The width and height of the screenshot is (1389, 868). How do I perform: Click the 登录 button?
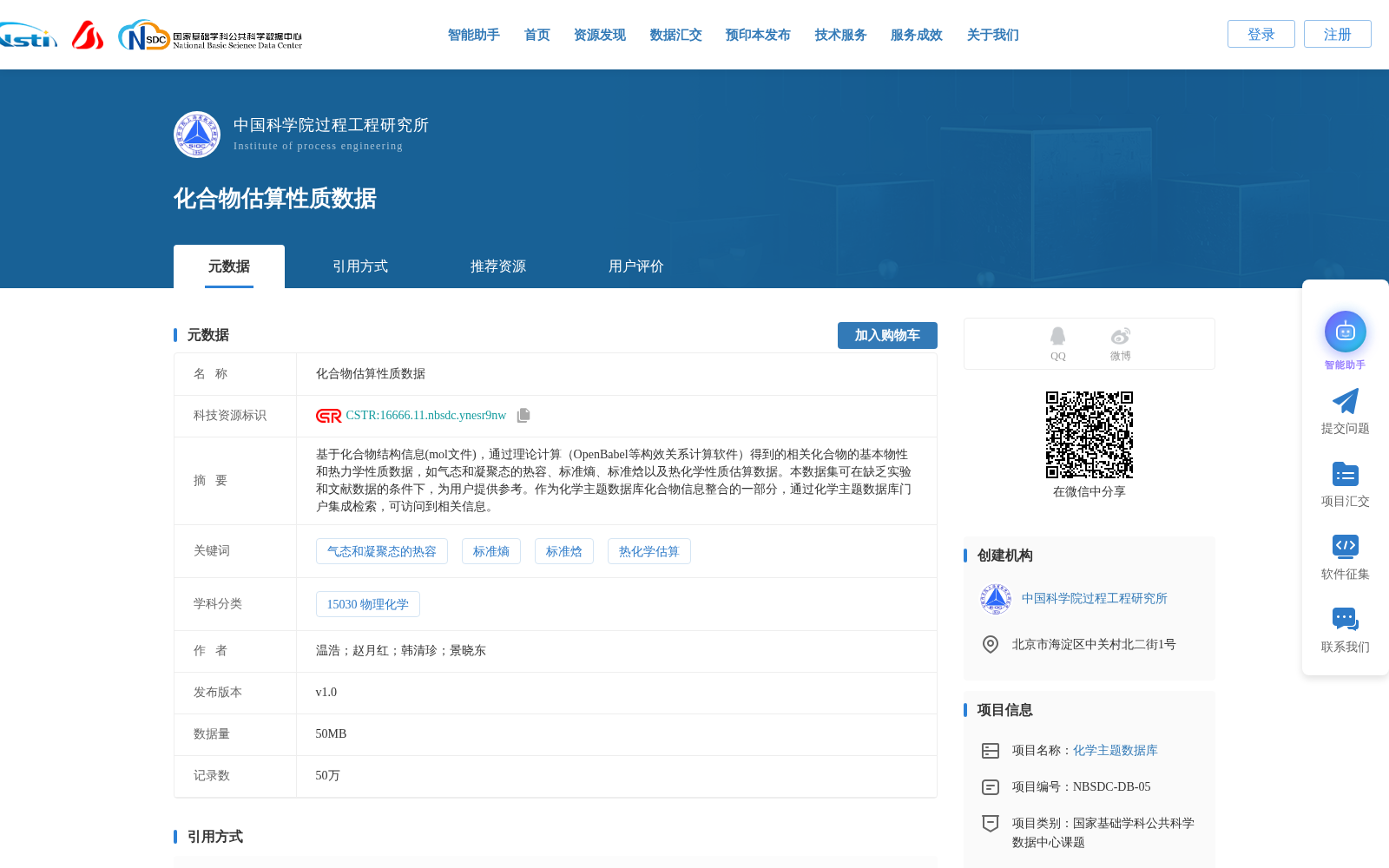(x=1261, y=34)
